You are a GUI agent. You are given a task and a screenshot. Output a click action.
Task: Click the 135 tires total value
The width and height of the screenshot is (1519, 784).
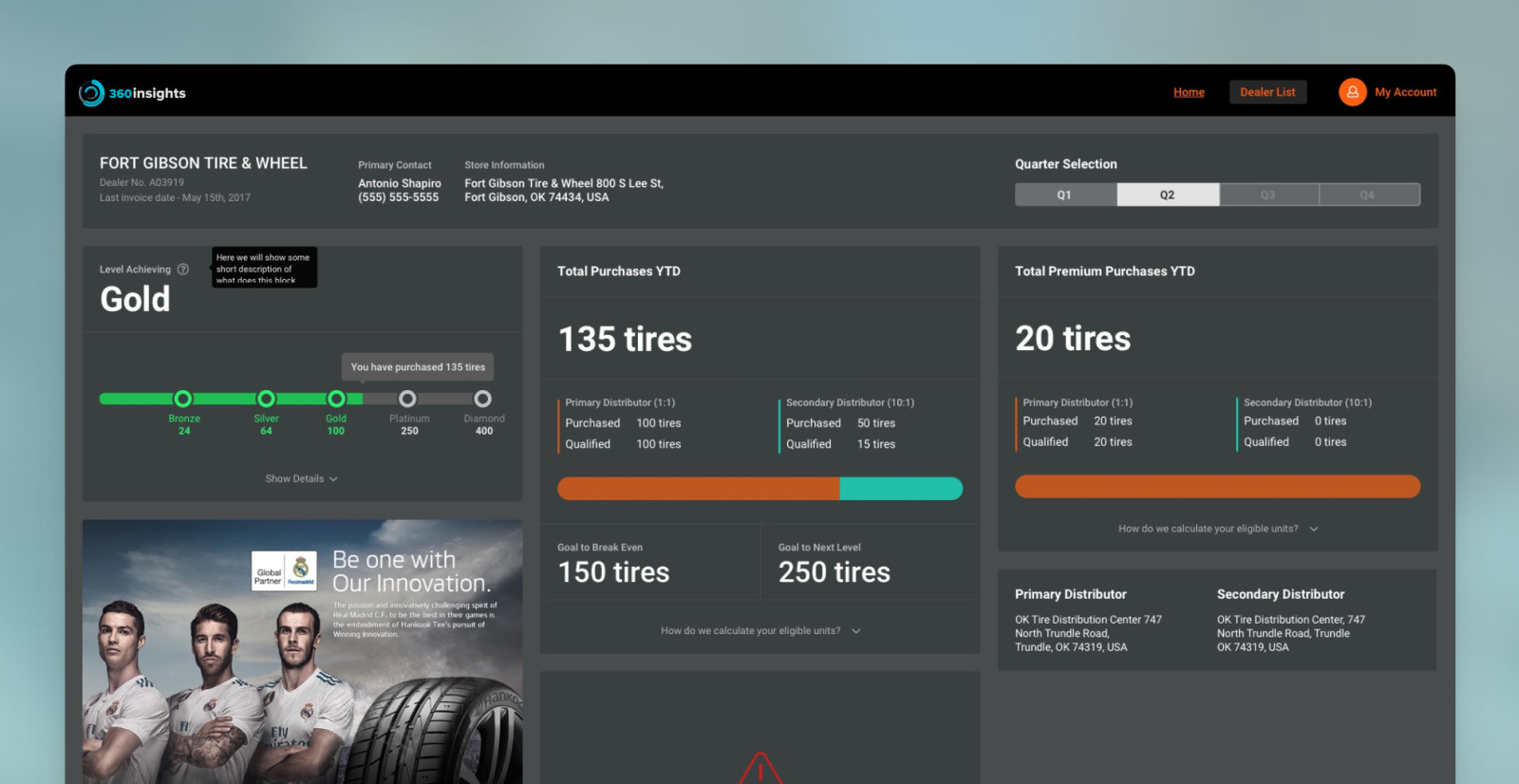(625, 339)
